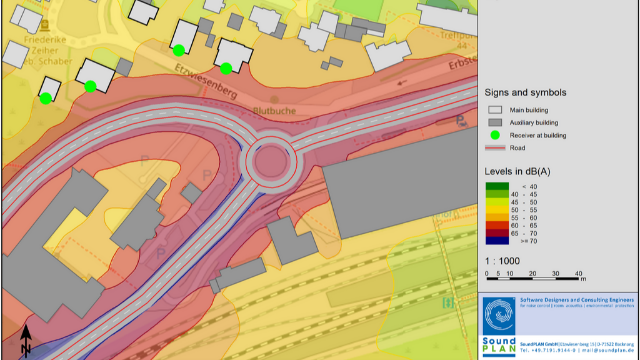
Task: Click the traffic direction arrow near Erbste label
Action: [x=402, y=83]
